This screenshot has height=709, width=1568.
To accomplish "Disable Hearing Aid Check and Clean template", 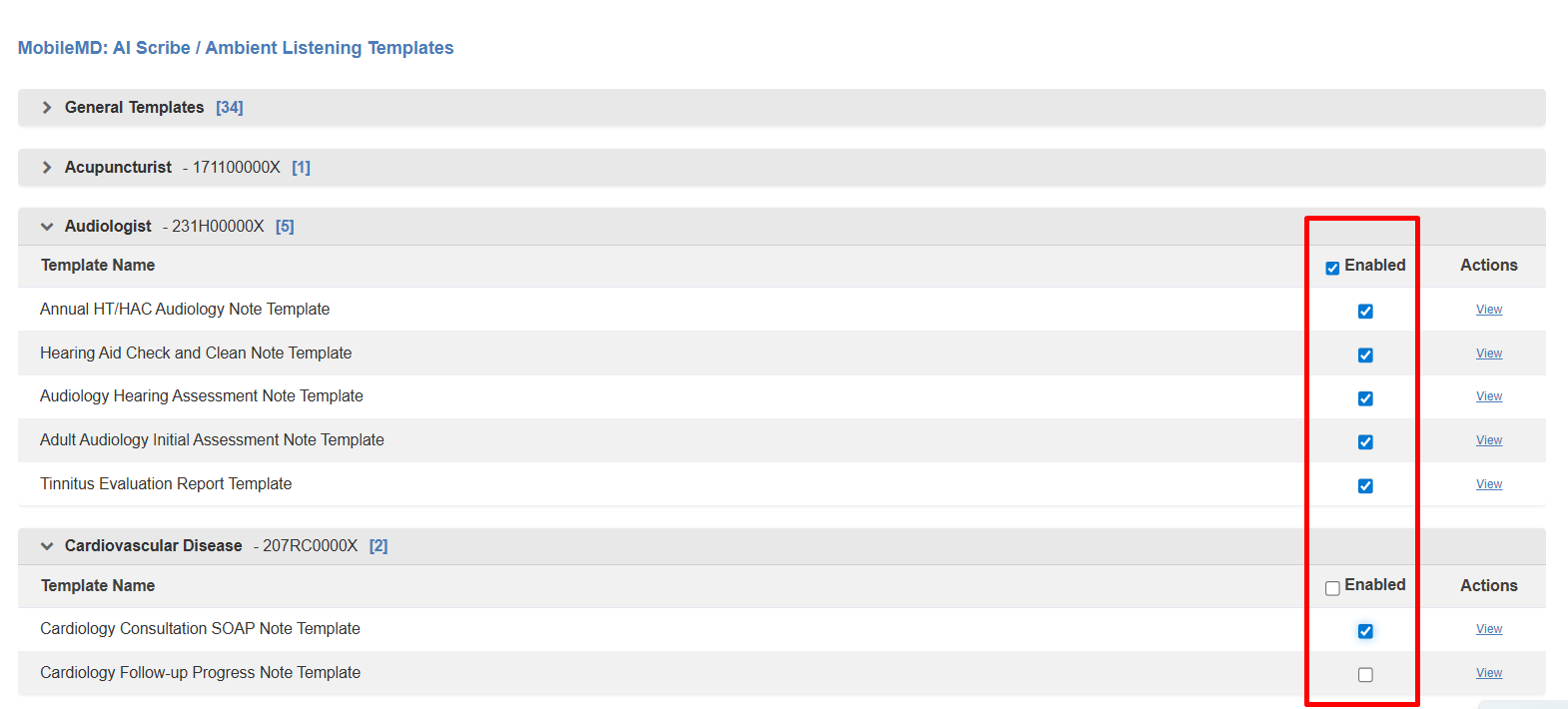I will point(1365,355).
